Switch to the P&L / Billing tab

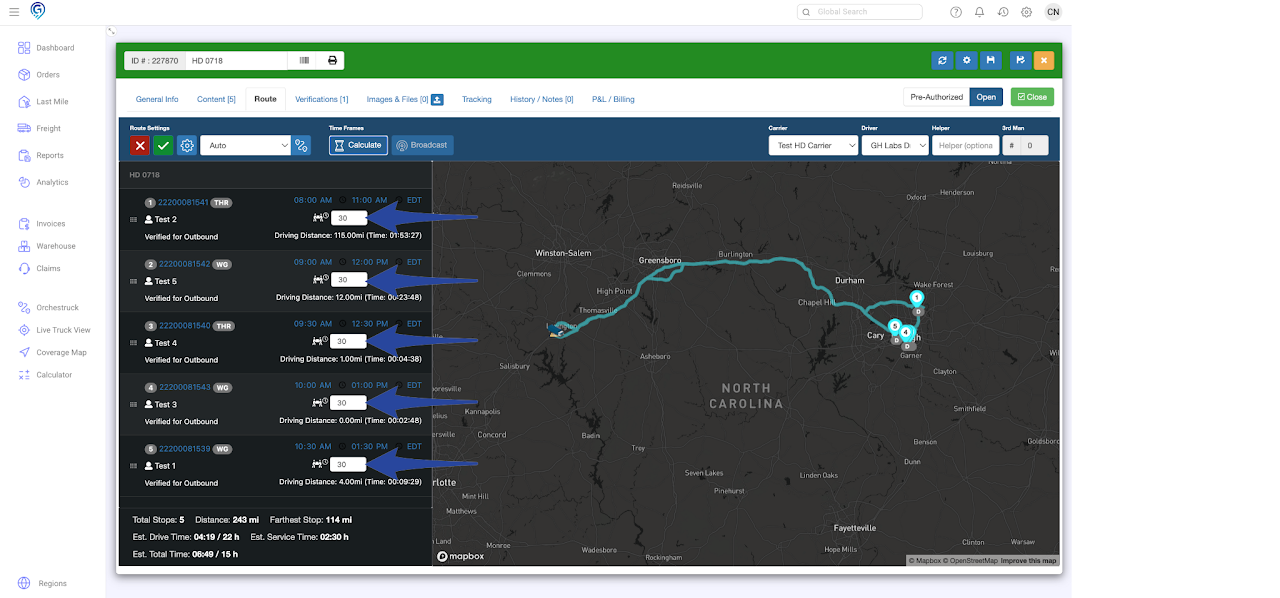coord(613,99)
